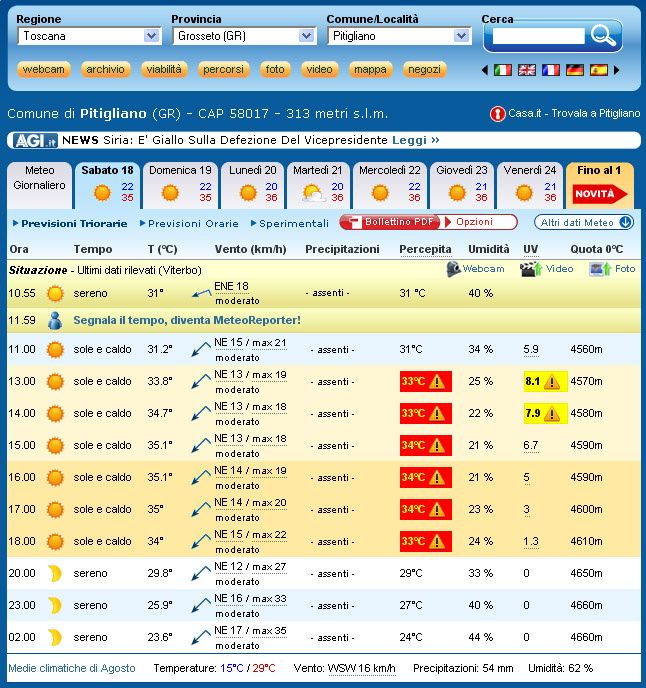Click the 7.9 UV warning badge
This screenshot has width=646, height=688.
(x=546, y=413)
